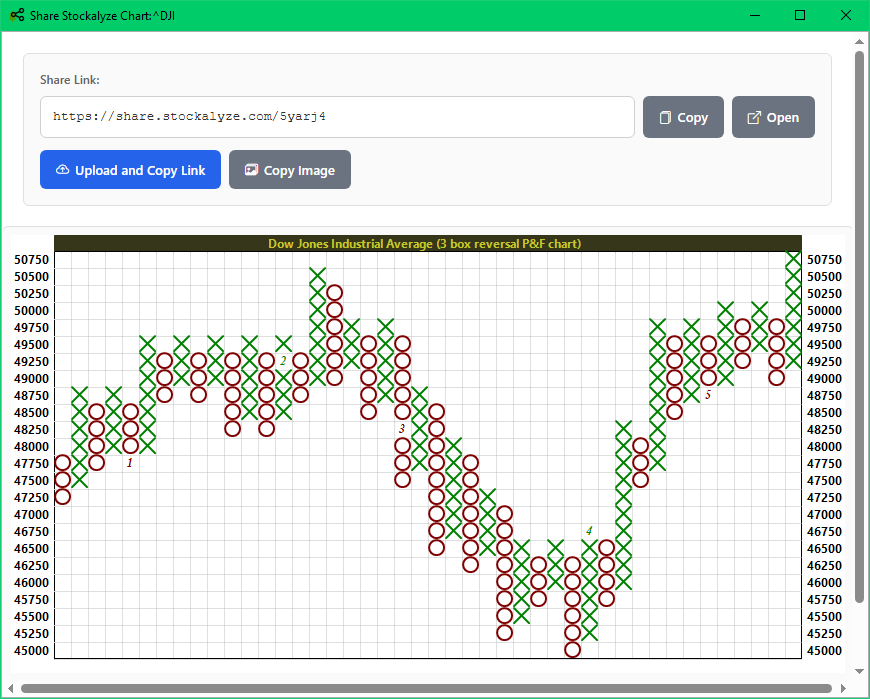Click the month marker 1 on chart
The height and width of the screenshot is (699, 870).
pyautogui.click(x=130, y=463)
